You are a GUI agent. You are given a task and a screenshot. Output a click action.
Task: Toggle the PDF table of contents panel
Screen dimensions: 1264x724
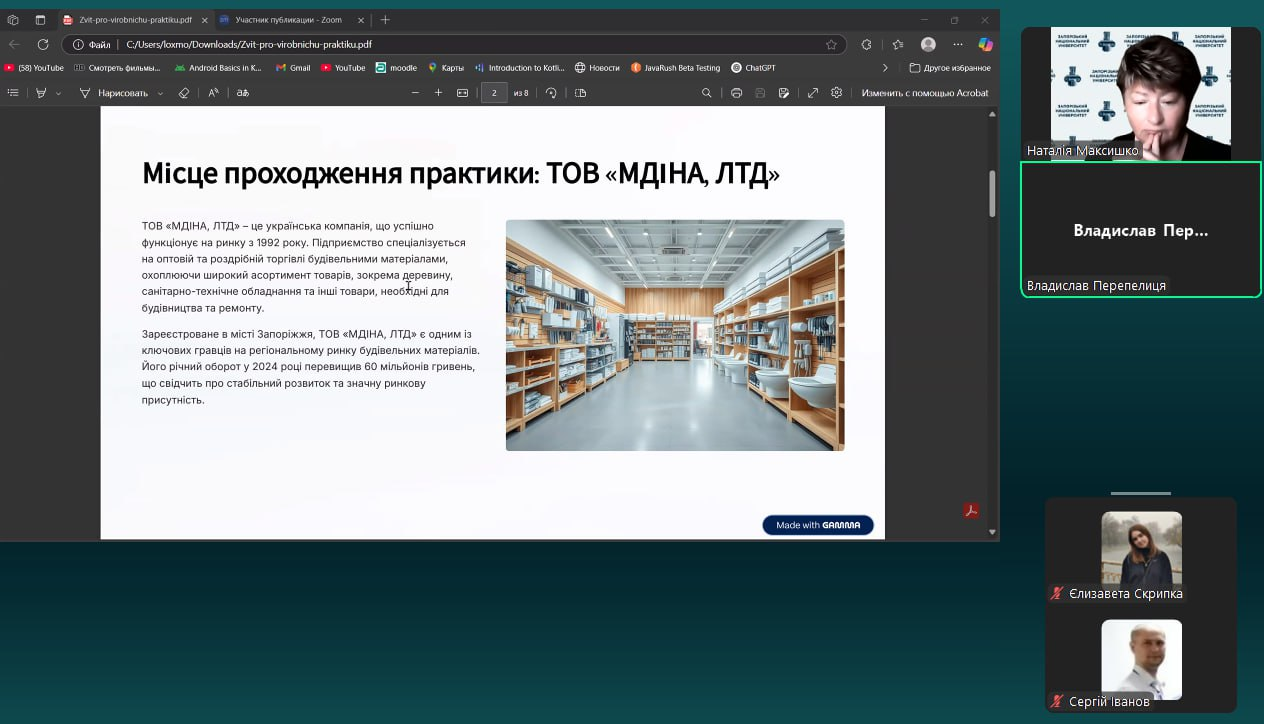coord(13,93)
